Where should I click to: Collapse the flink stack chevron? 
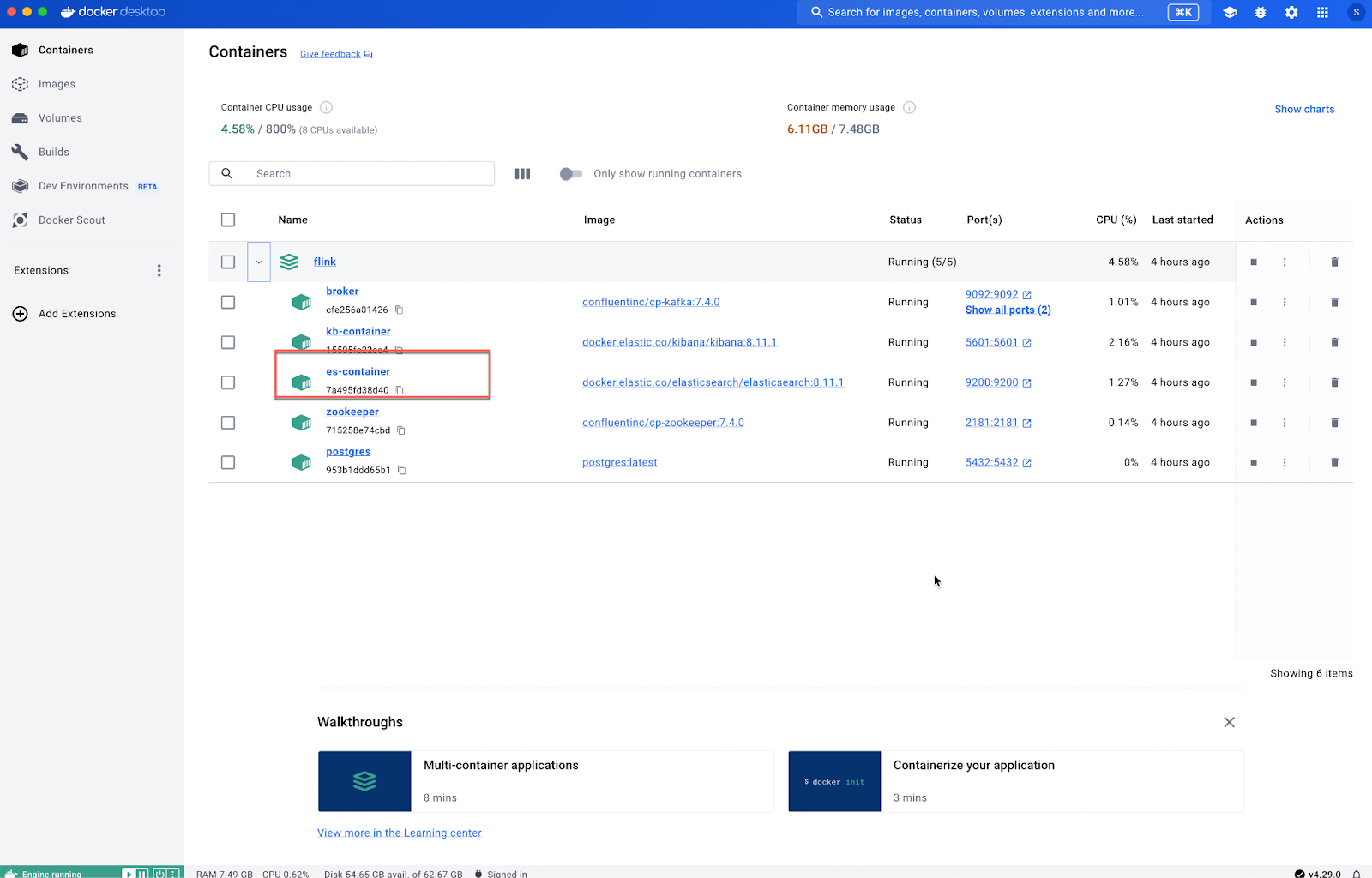259,262
